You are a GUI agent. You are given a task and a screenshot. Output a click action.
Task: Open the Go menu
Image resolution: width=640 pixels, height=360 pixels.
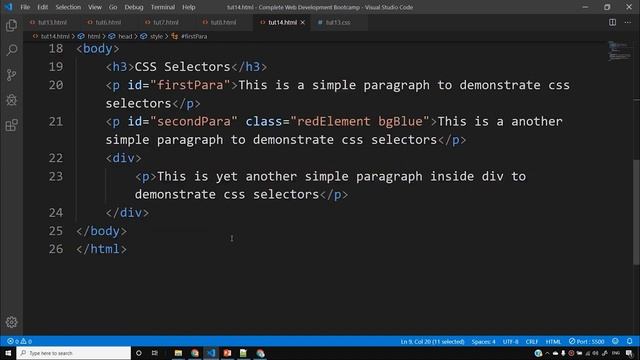[113, 7]
